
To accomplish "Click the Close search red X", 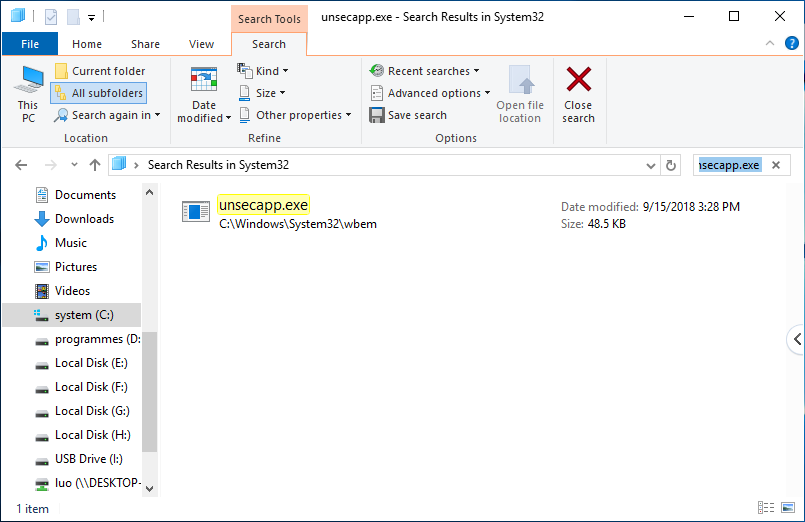I will tap(578, 93).
